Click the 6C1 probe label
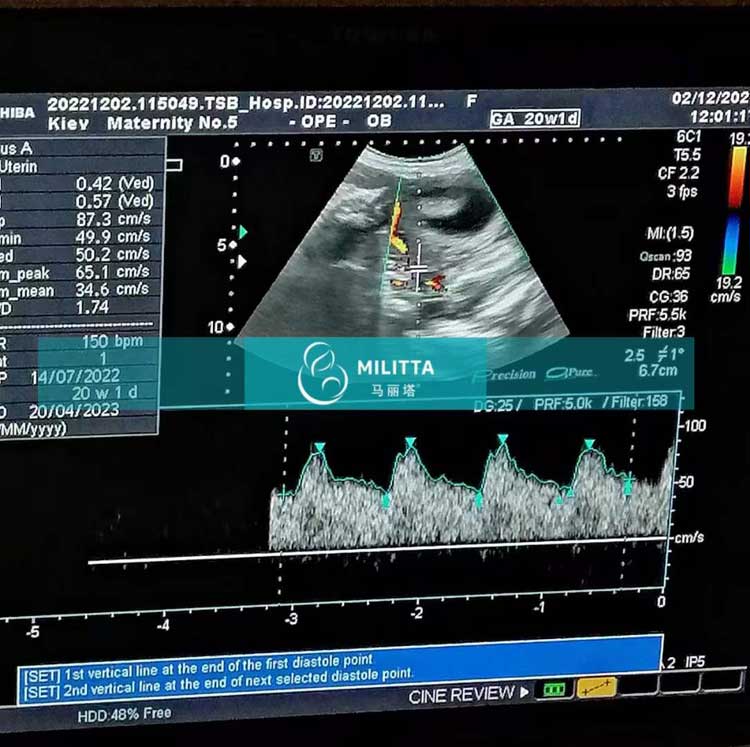This screenshot has width=750, height=747. point(689,137)
